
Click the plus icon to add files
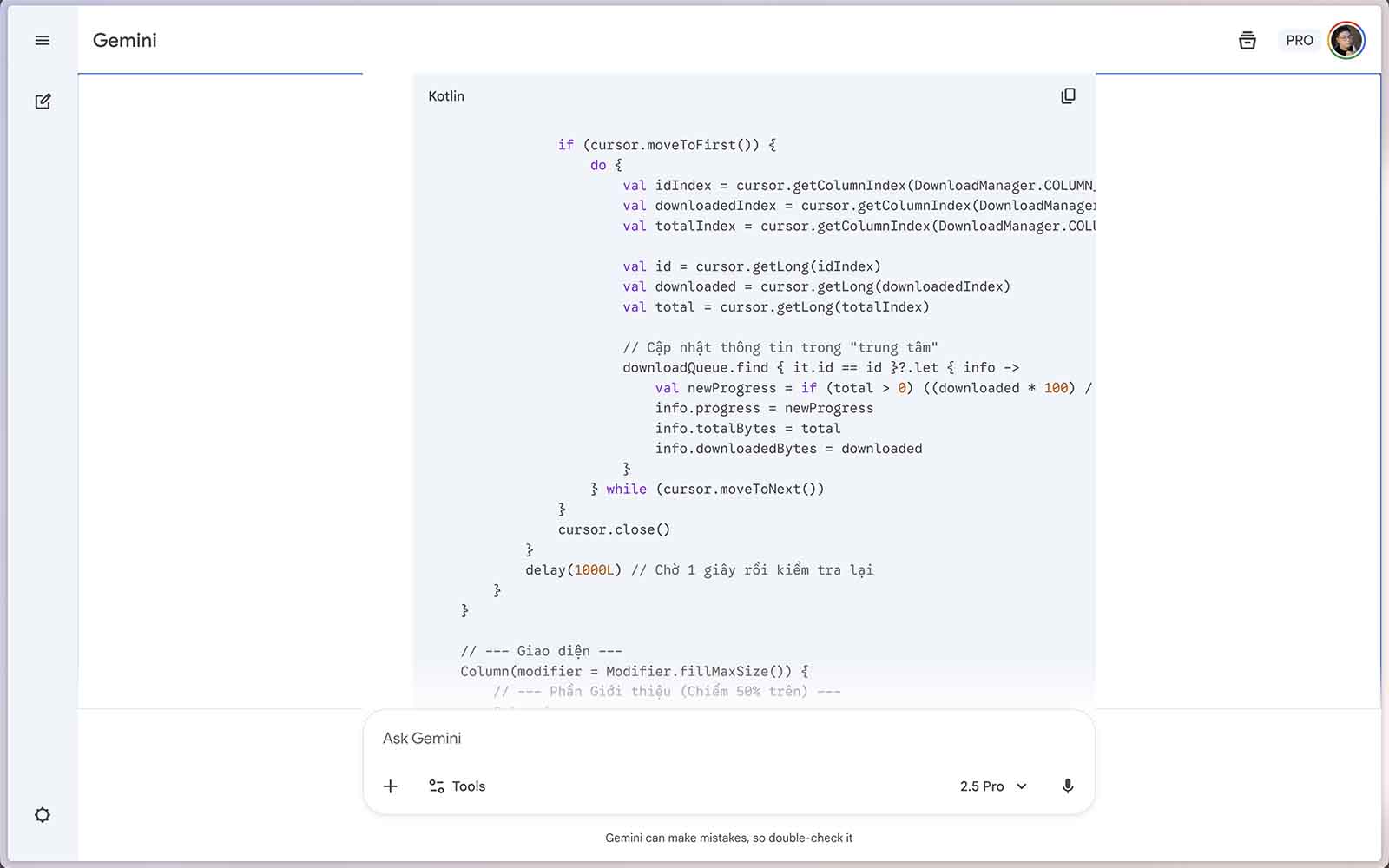point(391,786)
